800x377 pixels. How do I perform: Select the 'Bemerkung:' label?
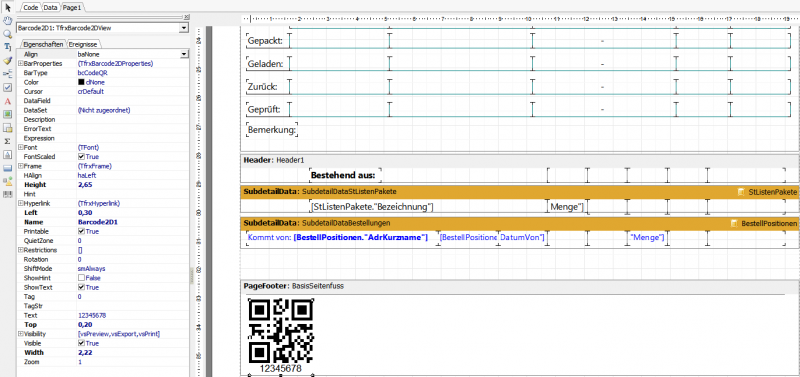[271, 130]
